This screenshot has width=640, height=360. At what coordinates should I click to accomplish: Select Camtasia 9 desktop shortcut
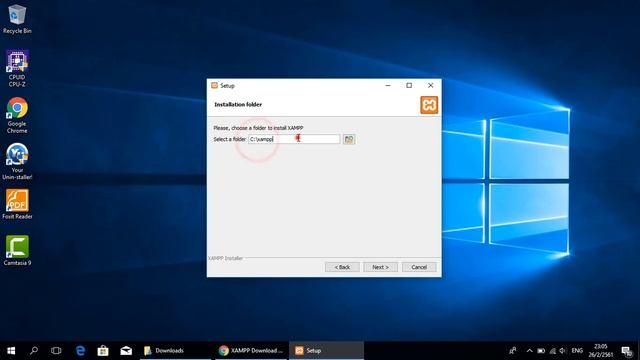click(x=17, y=251)
